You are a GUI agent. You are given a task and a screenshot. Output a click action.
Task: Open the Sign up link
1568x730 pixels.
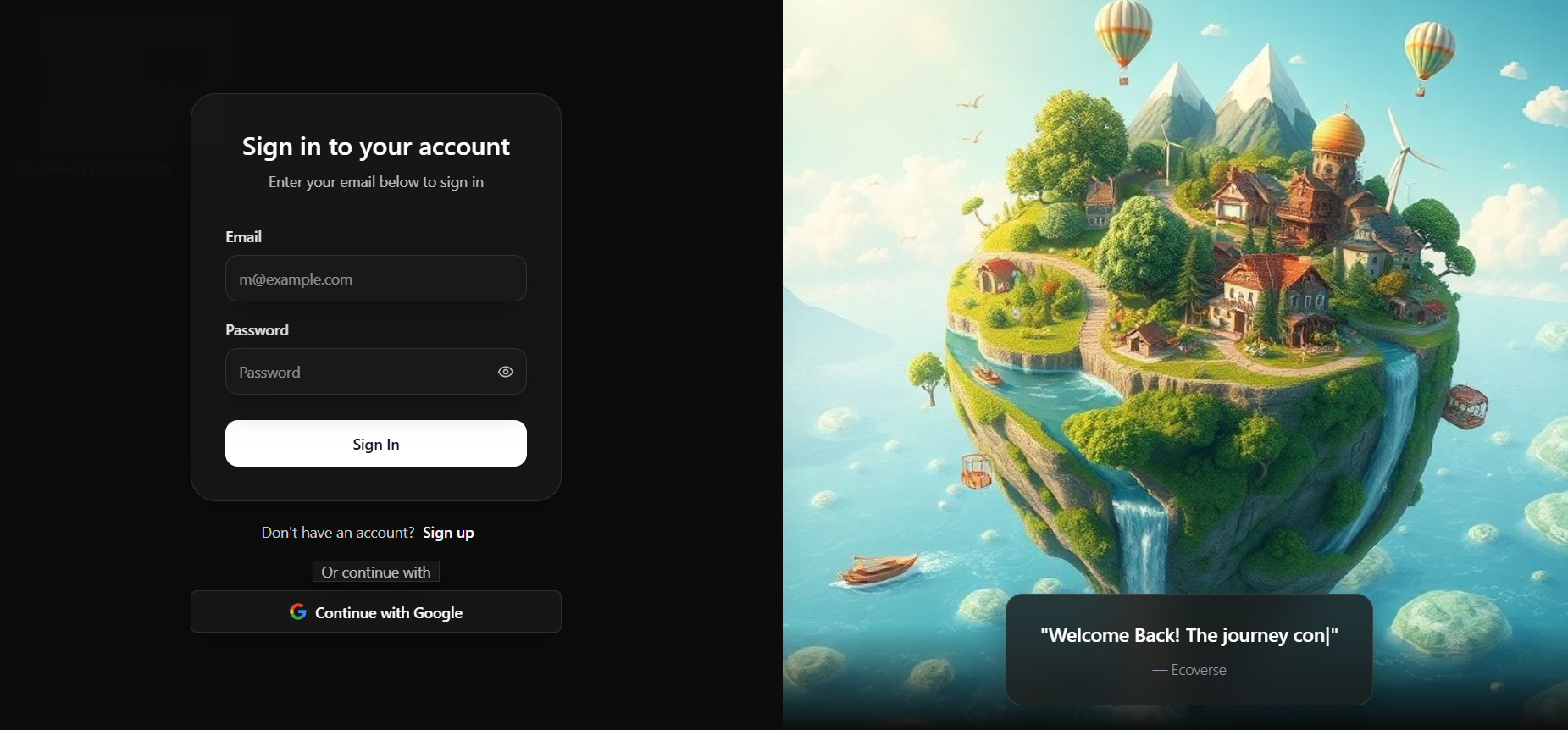pos(448,533)
